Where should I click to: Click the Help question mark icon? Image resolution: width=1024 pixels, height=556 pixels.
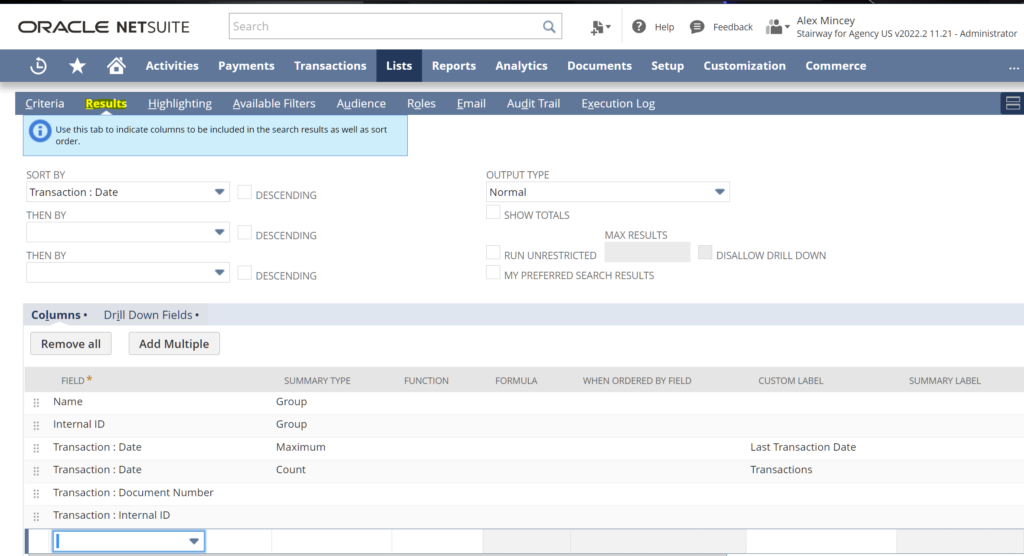pyautogui.click(x=639, y=27)
